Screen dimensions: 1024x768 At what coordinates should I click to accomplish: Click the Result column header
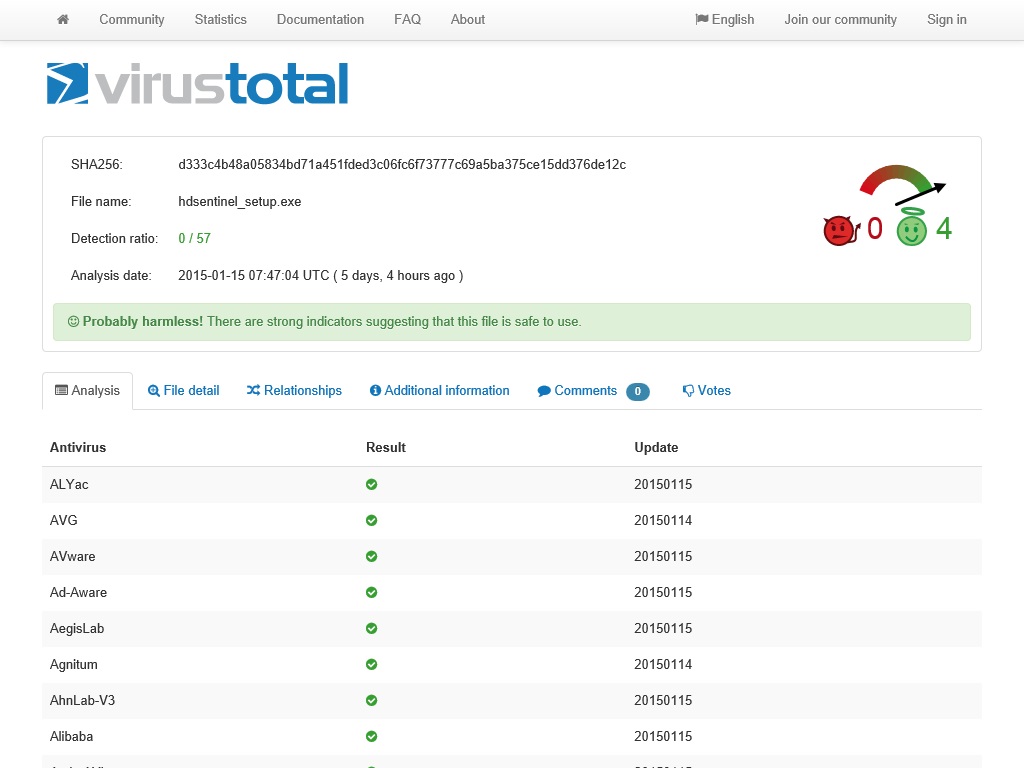386,447
